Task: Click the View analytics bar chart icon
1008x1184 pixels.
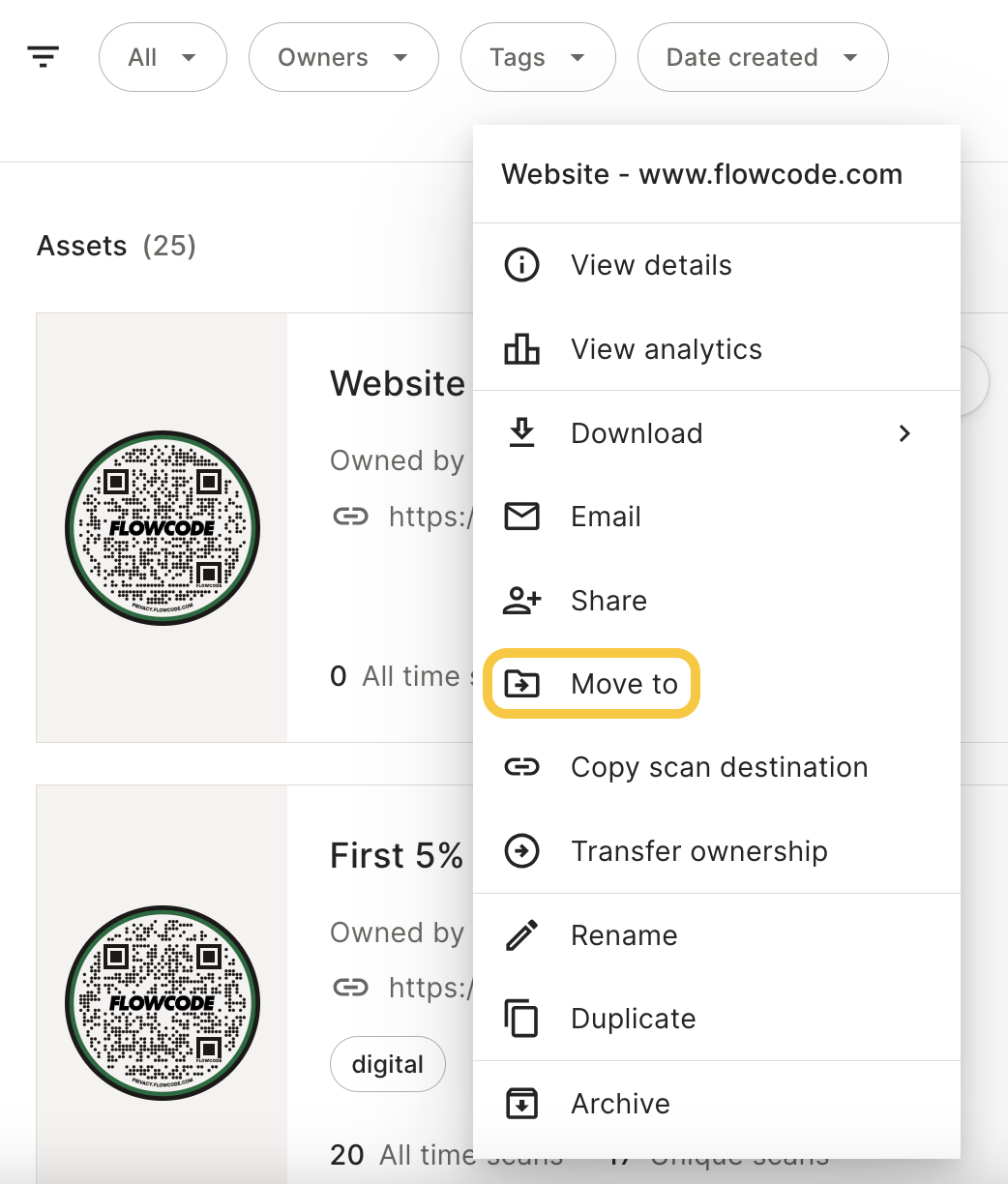Action: pyautogui.click(x=522, y=349)
